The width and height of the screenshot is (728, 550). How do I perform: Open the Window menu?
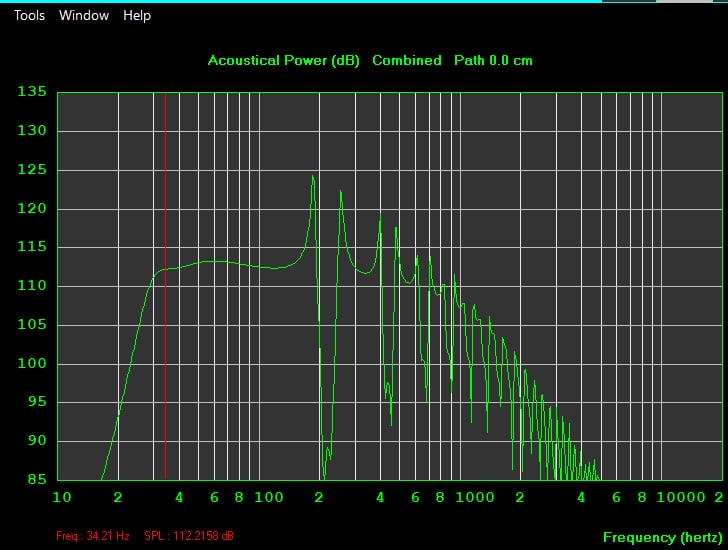point(84,15)
